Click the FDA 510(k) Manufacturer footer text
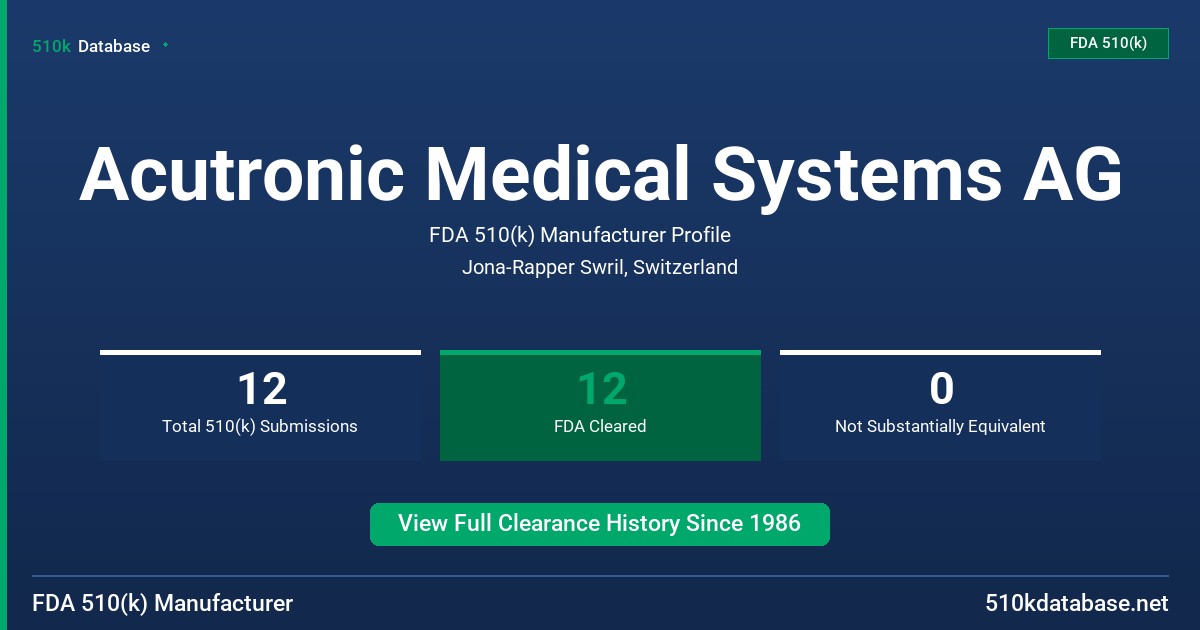1200x630 pixels. click(163, 604)
